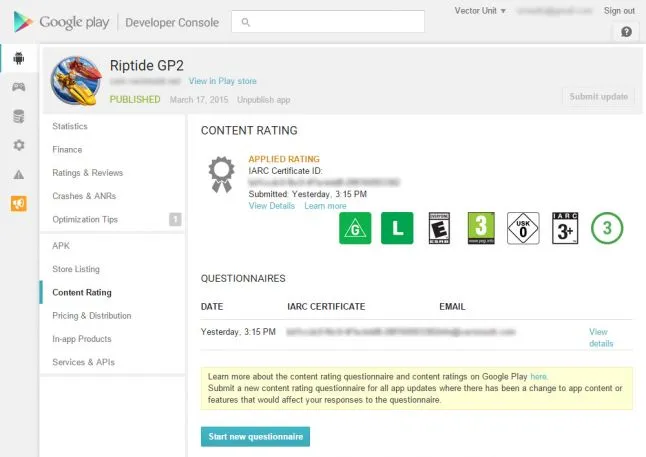Open Services & APIs section
The width and height of the screenshot is (646, 457).
click(x=84, y=362)
